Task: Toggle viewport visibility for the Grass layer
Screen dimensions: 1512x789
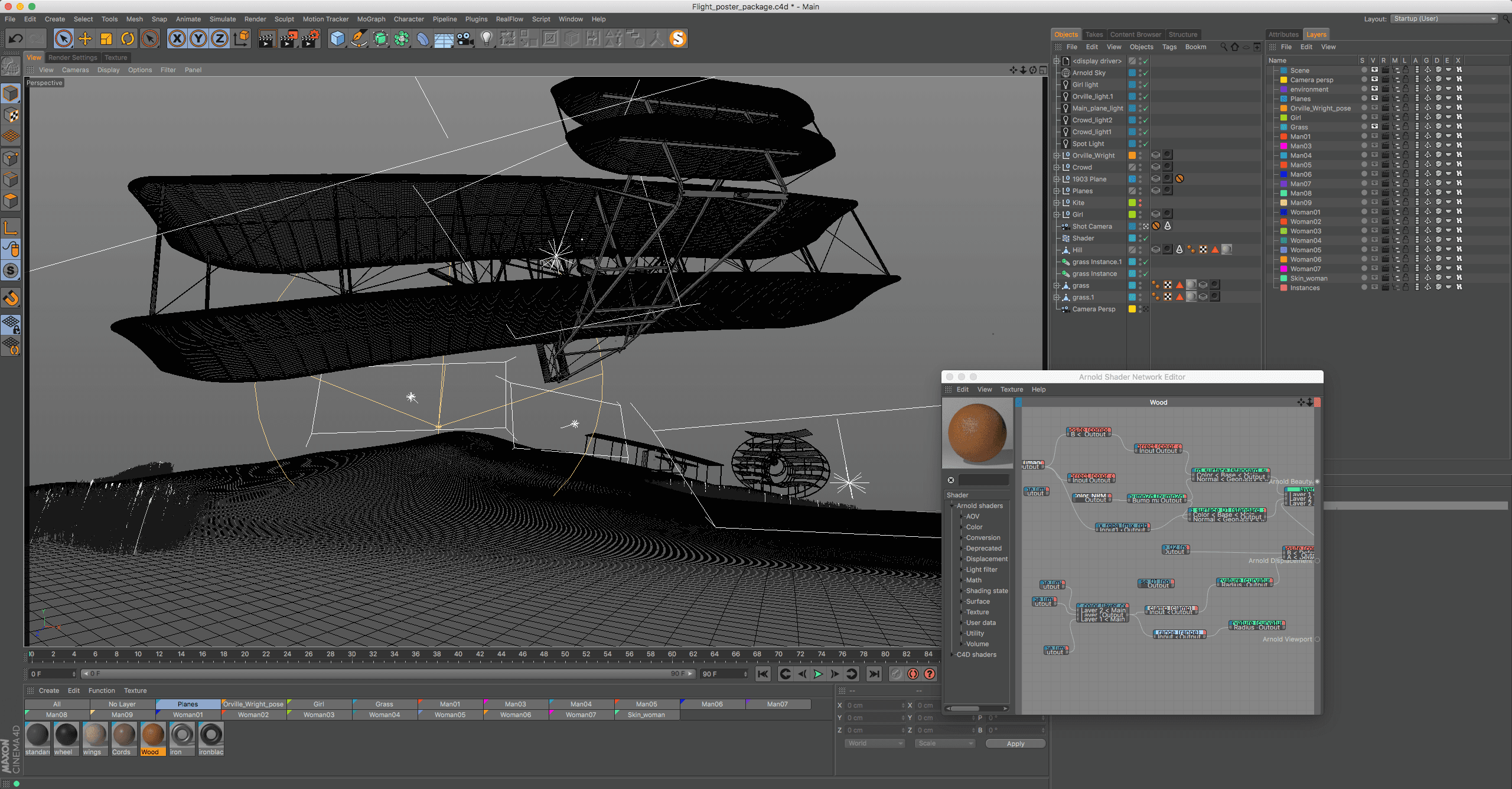Action: [1374, 127]
